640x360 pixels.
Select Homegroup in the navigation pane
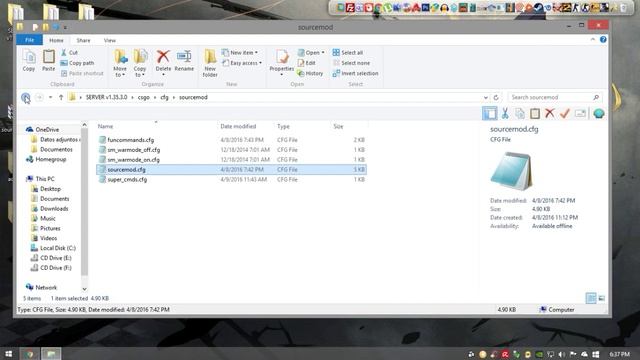51,159
